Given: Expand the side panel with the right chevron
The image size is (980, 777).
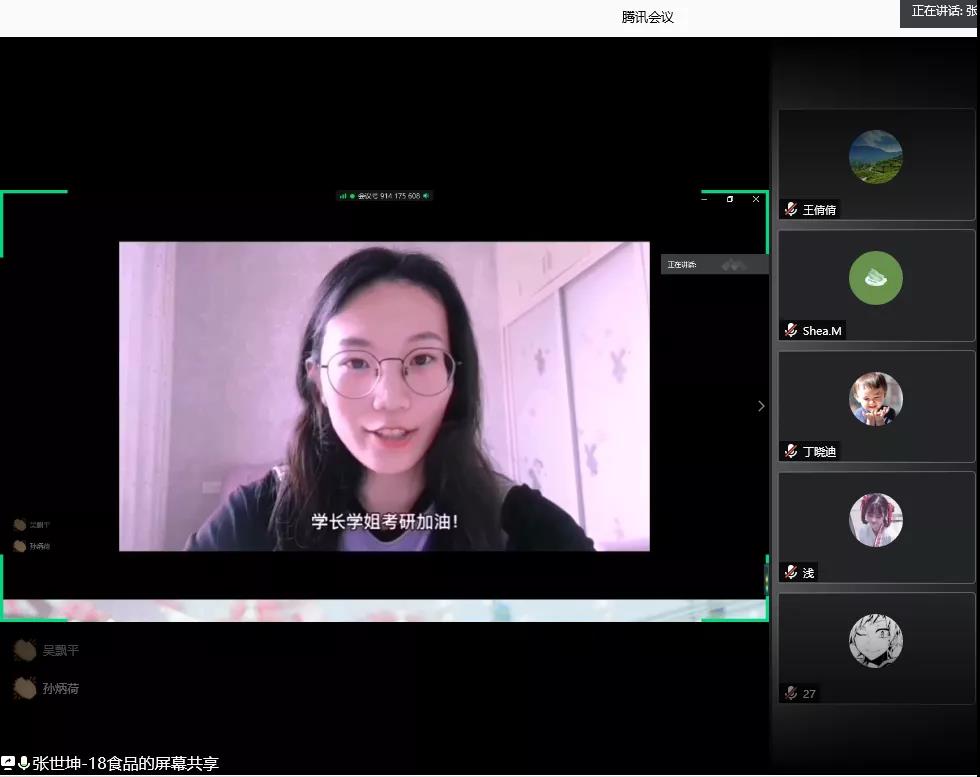Looking at the screenshot, I should tap(761, 406).
